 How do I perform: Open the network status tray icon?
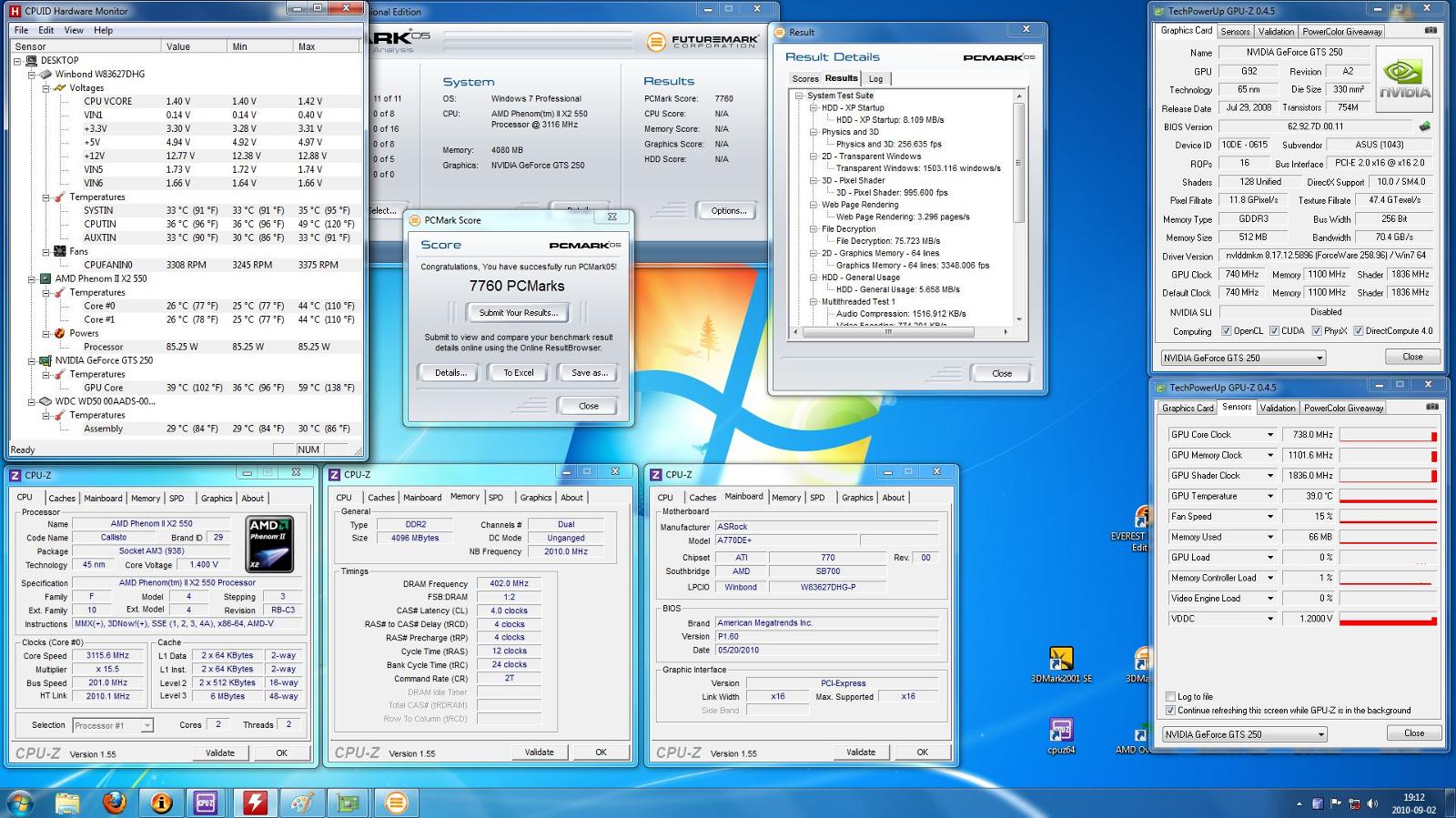(1354, 803)
